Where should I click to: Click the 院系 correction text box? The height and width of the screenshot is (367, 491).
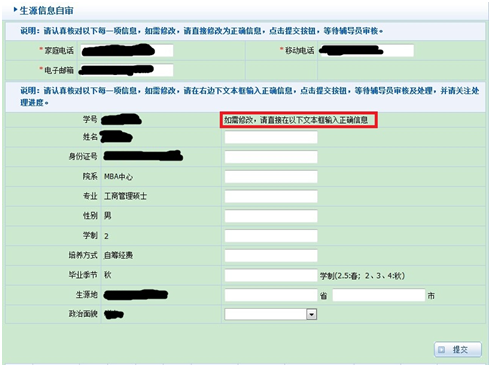271,177
